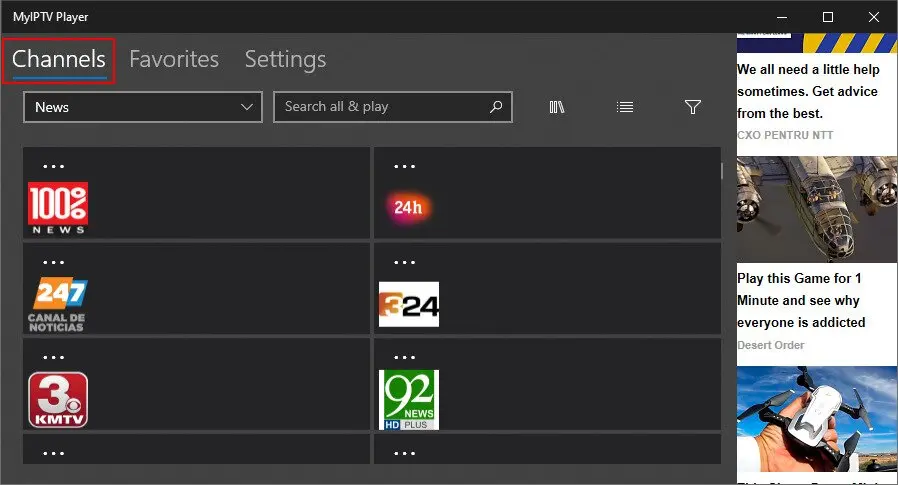The height and width of the screenshot is (485, 898).
Task: Play the 92 News HD Plus channel
Action: 409,400
